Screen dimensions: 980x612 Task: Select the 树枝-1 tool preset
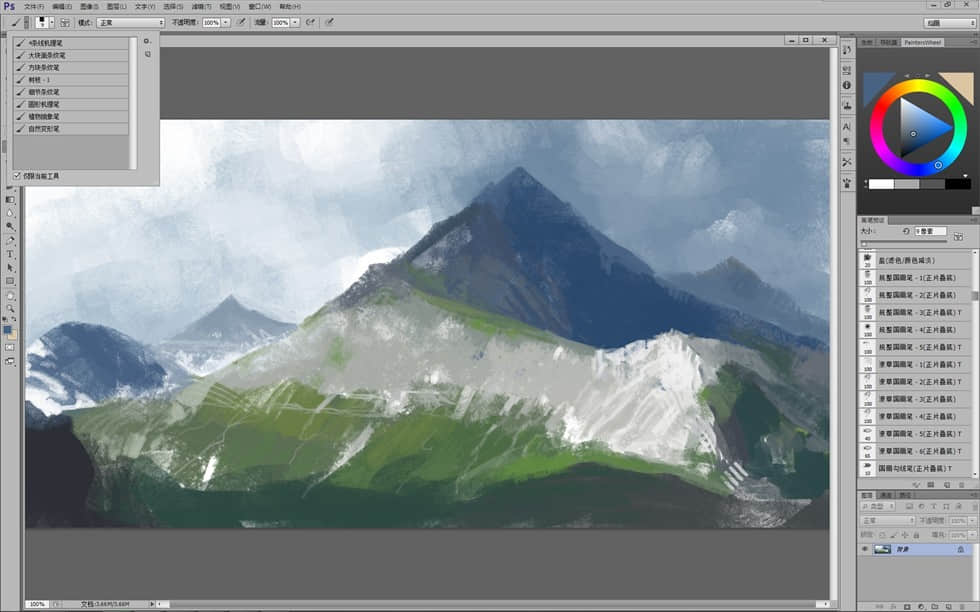coord(71,79)
